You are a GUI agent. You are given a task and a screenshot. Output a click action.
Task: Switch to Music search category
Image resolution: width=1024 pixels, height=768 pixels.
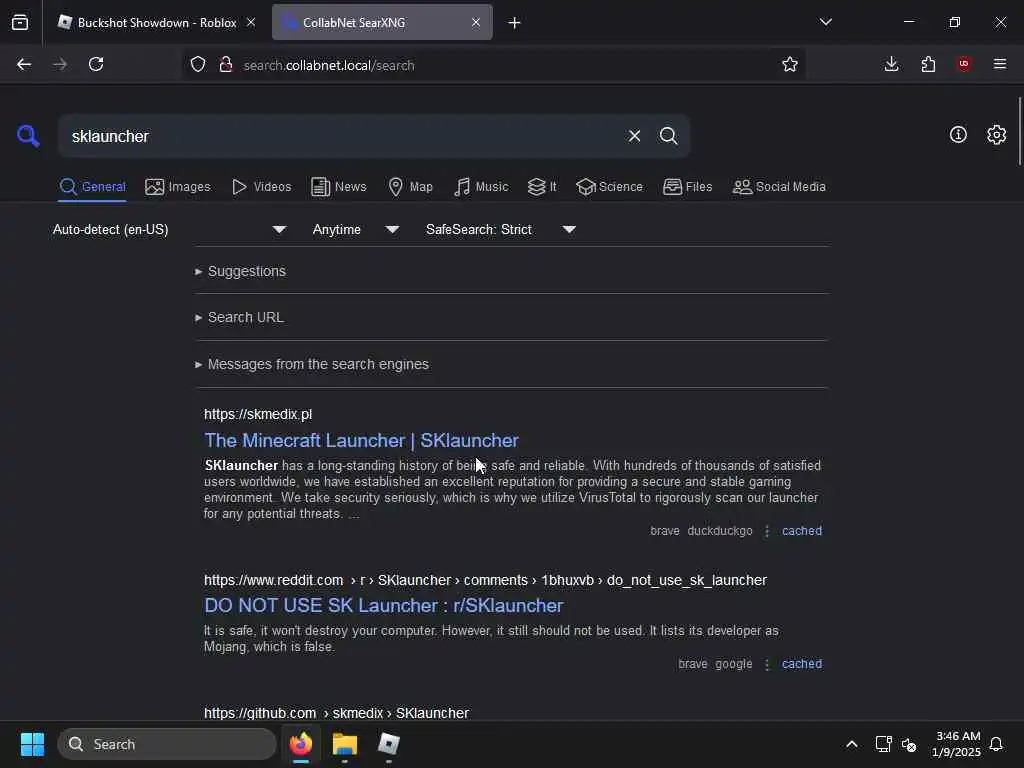(481, 187)
